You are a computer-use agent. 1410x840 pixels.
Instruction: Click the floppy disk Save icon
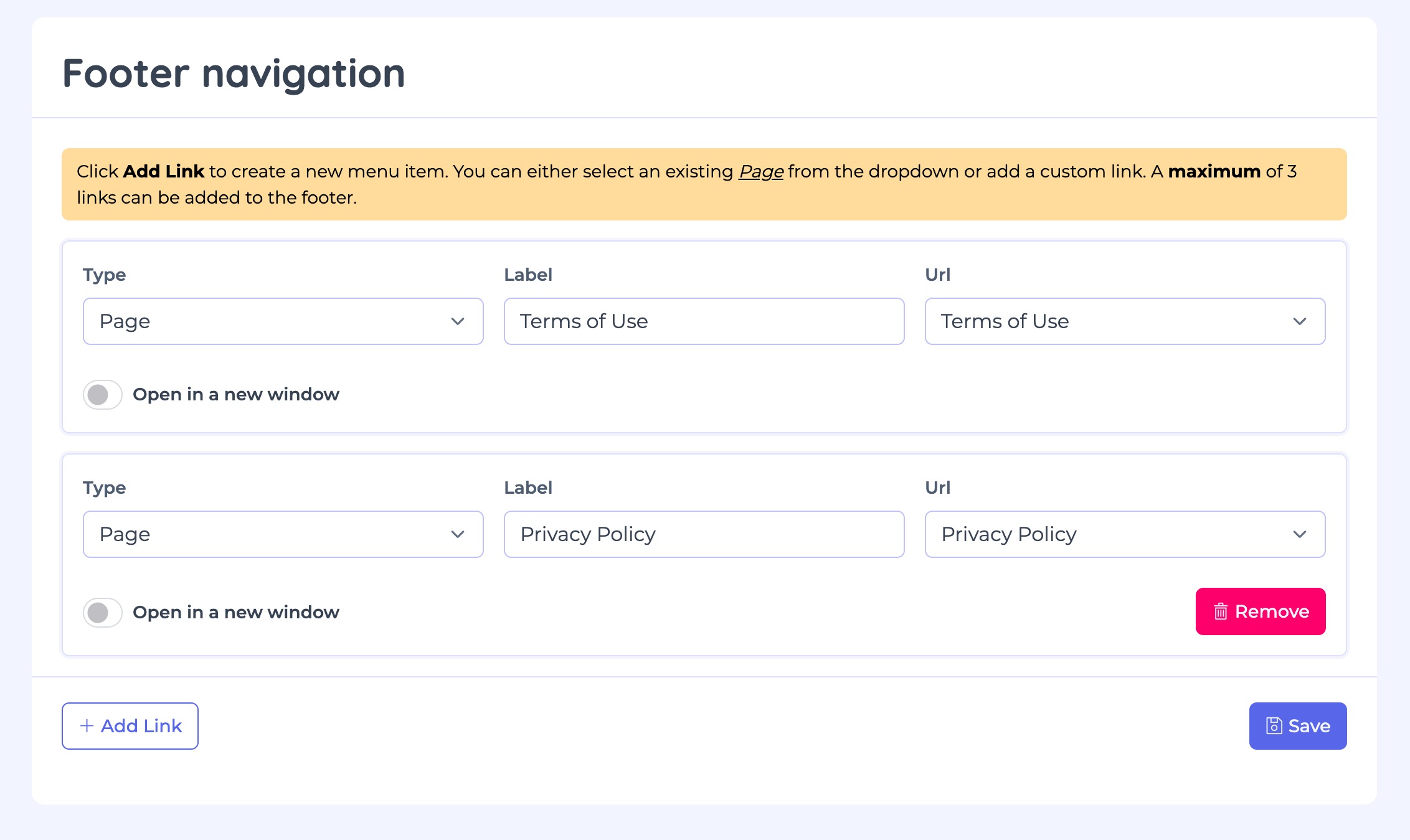(x=1274, y=726)
